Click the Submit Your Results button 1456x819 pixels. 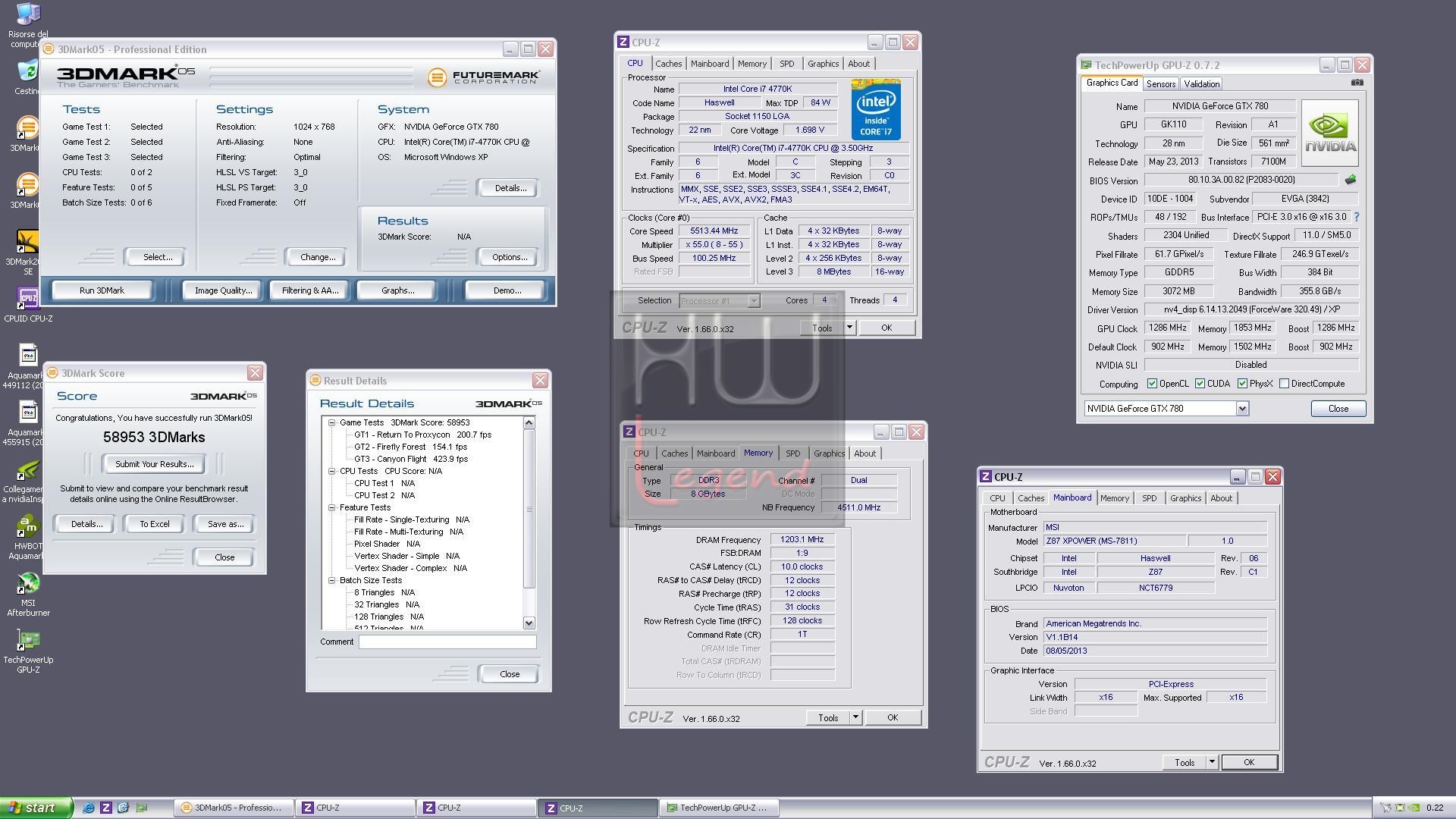point(155,464)
